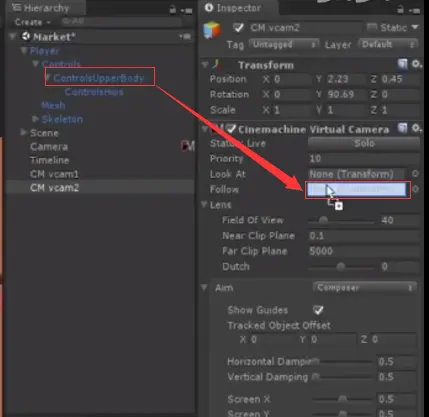The height and width of the screenshot is (417, 429).
Task: Toggle the CM vcam2 active checkbox
Action: (238, 27)
